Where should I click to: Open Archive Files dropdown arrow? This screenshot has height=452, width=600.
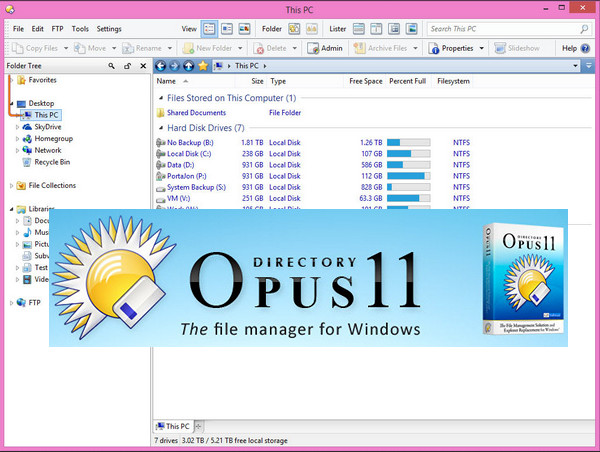click(415, 48)
